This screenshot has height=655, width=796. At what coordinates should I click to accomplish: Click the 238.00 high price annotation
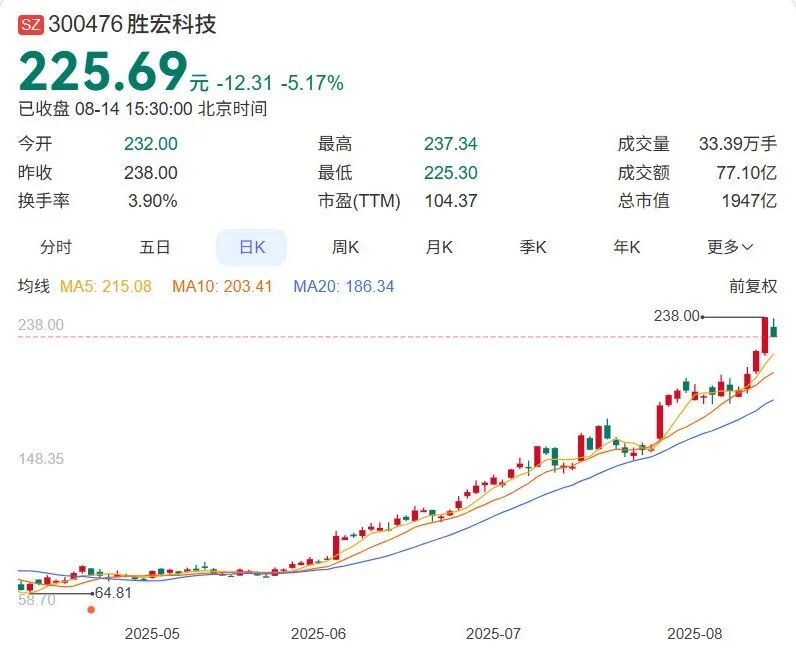pos(677,316)
